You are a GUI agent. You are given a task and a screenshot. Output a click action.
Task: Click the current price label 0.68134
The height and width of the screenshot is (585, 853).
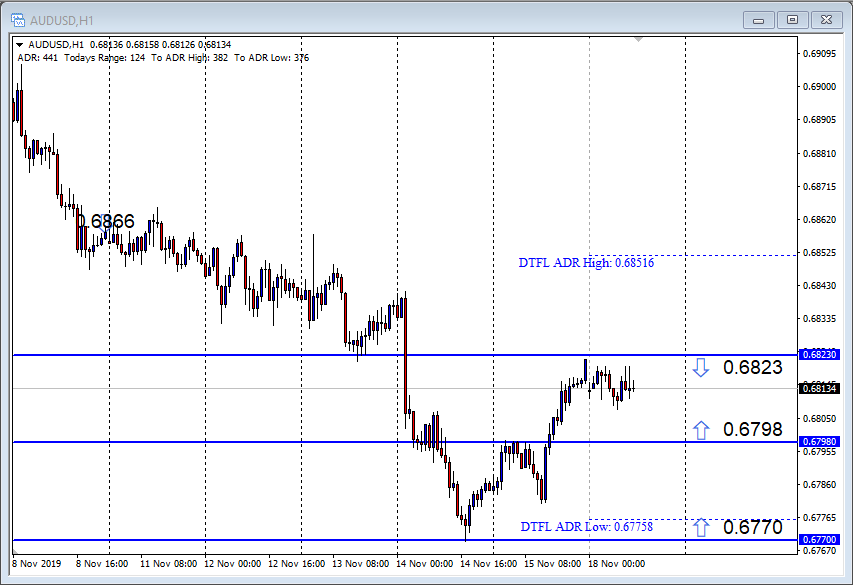820,389
